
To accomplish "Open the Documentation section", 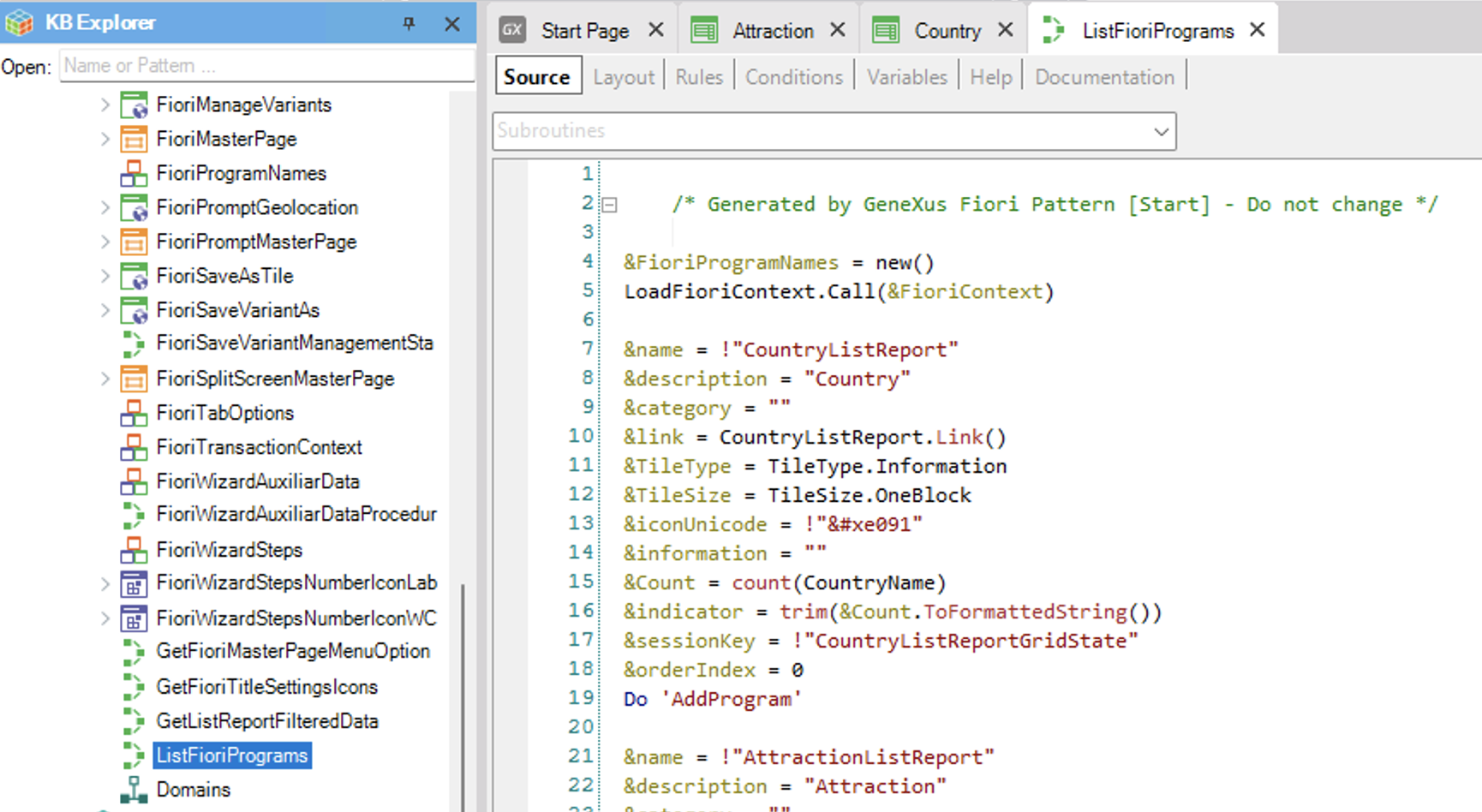I will [x=1105, y=77].
